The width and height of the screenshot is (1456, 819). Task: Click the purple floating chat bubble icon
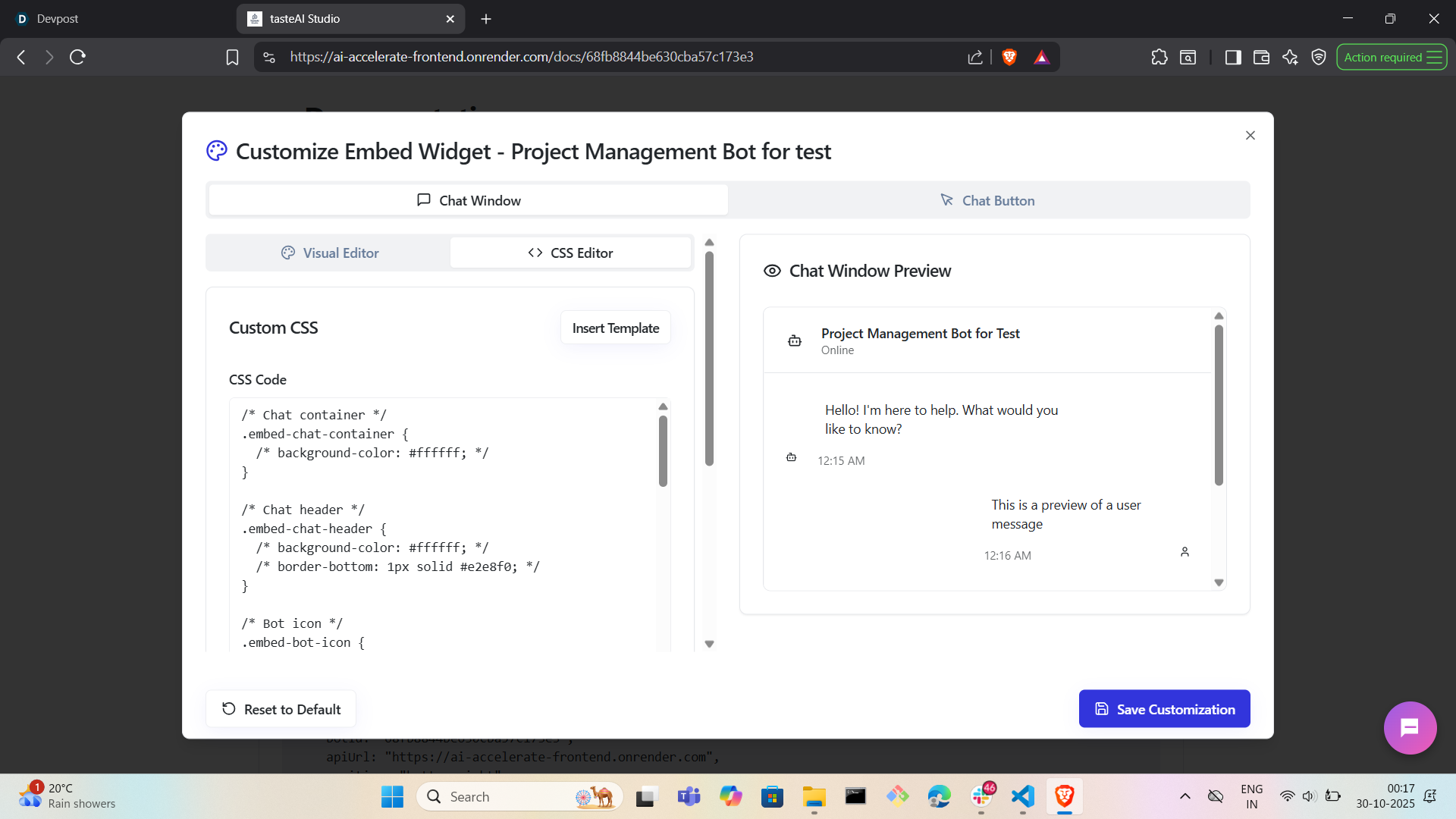tap(1409, 728)
